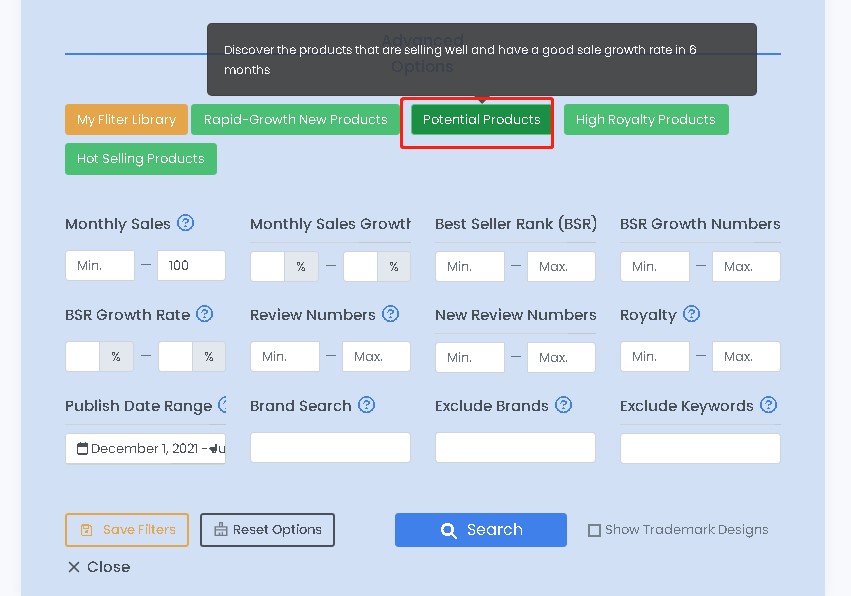Screen dimensions: 851x596
Task: Open the Exclude Keywords help icon
Action: 769,405
